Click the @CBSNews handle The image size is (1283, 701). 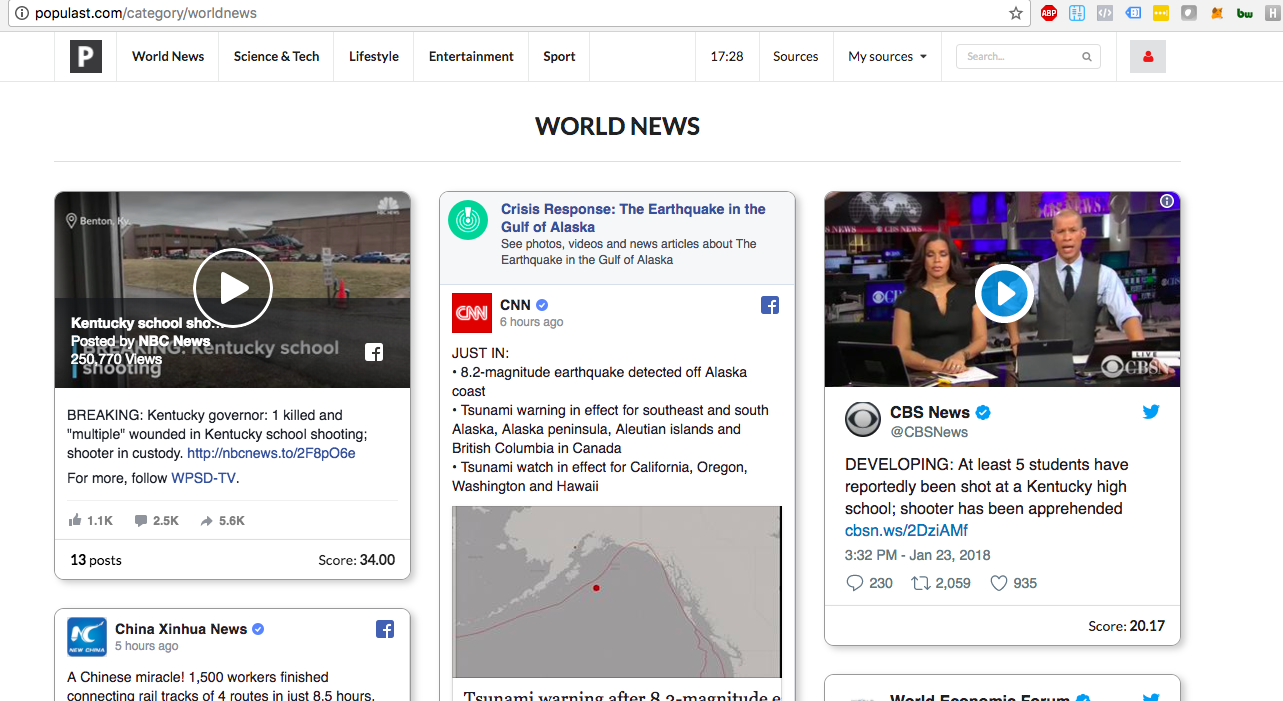tap(929, 432)
